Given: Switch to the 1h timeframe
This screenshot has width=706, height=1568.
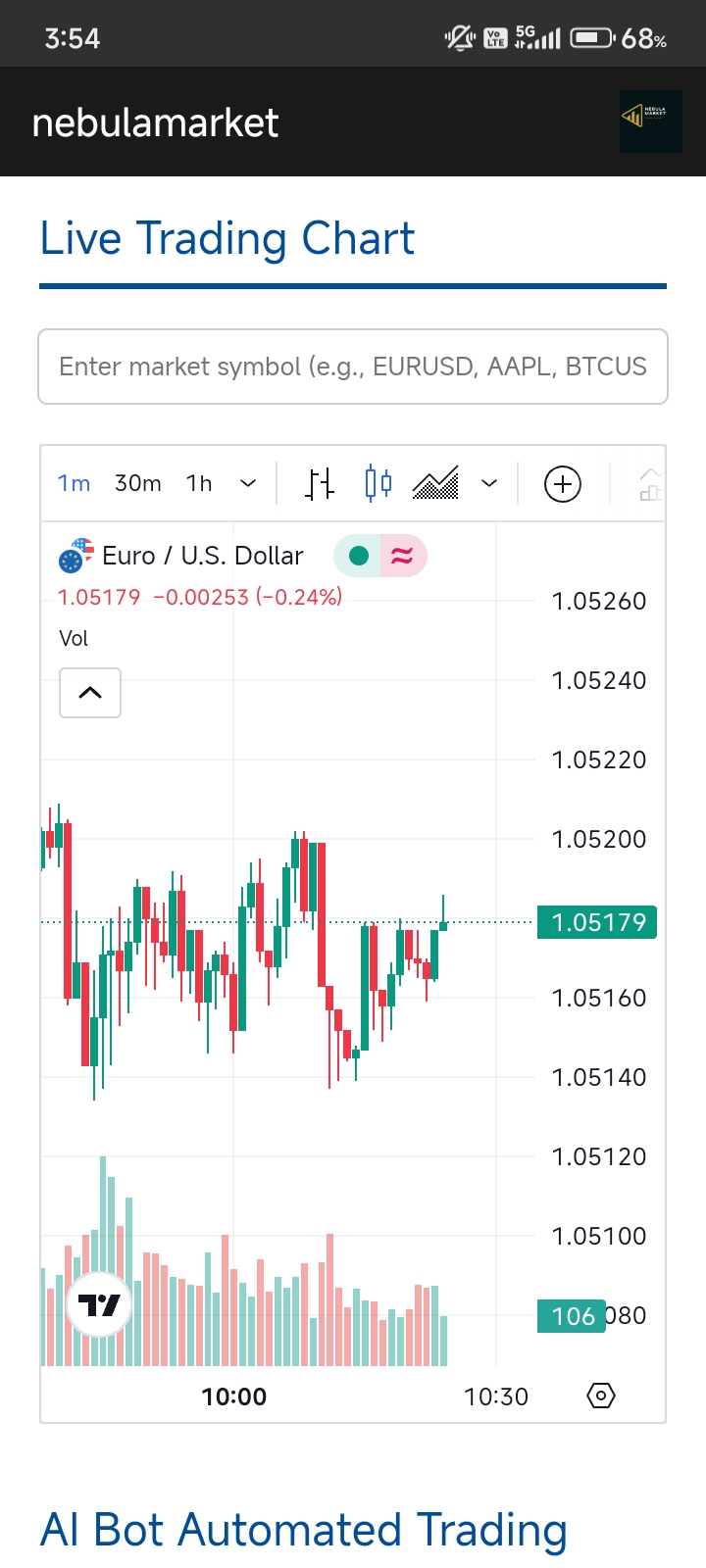Looking at the screenshot, I should coord(199,484).
